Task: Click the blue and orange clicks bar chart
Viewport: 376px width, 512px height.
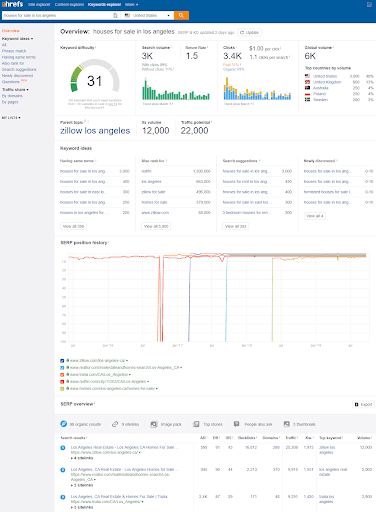Action: tap(257, 89)
